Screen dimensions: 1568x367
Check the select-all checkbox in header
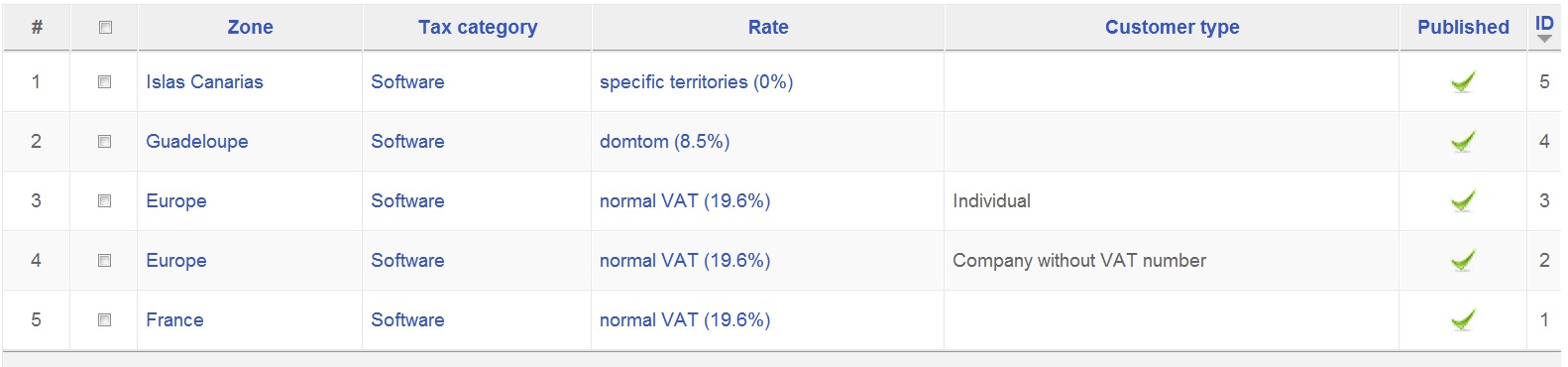tap(105, 28)
